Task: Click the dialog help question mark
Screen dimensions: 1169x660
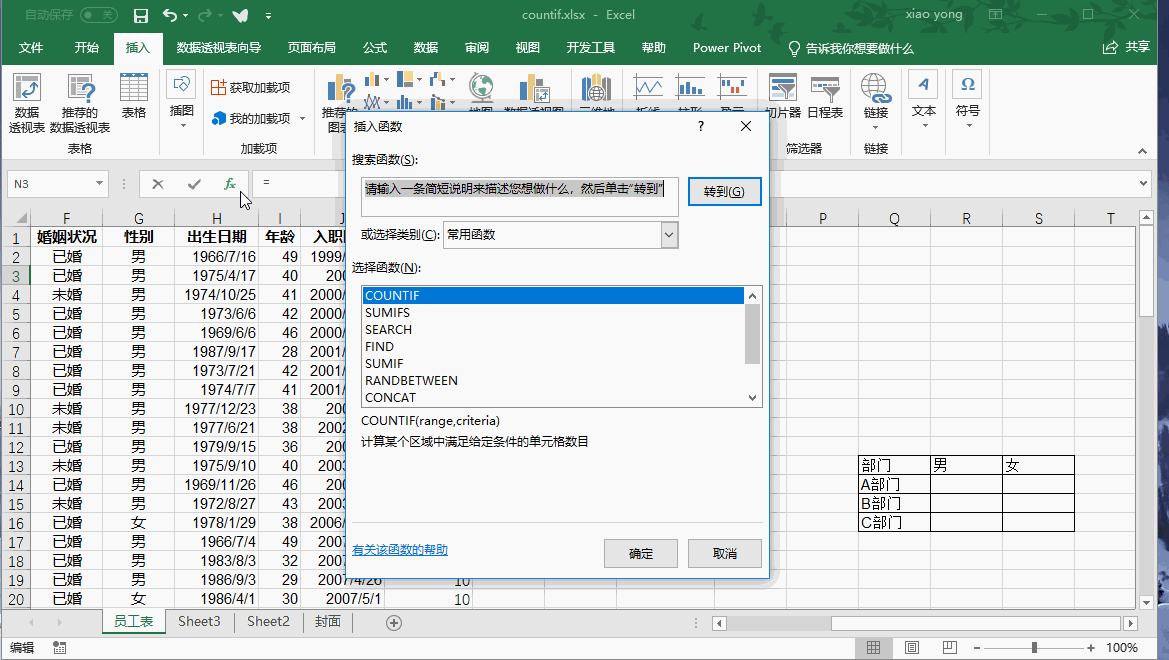Action: 701,126
